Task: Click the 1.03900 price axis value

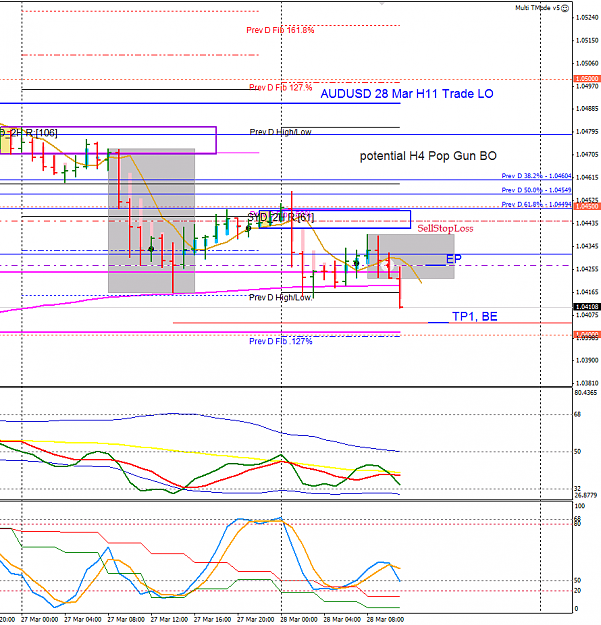Action: pos(587,360)
